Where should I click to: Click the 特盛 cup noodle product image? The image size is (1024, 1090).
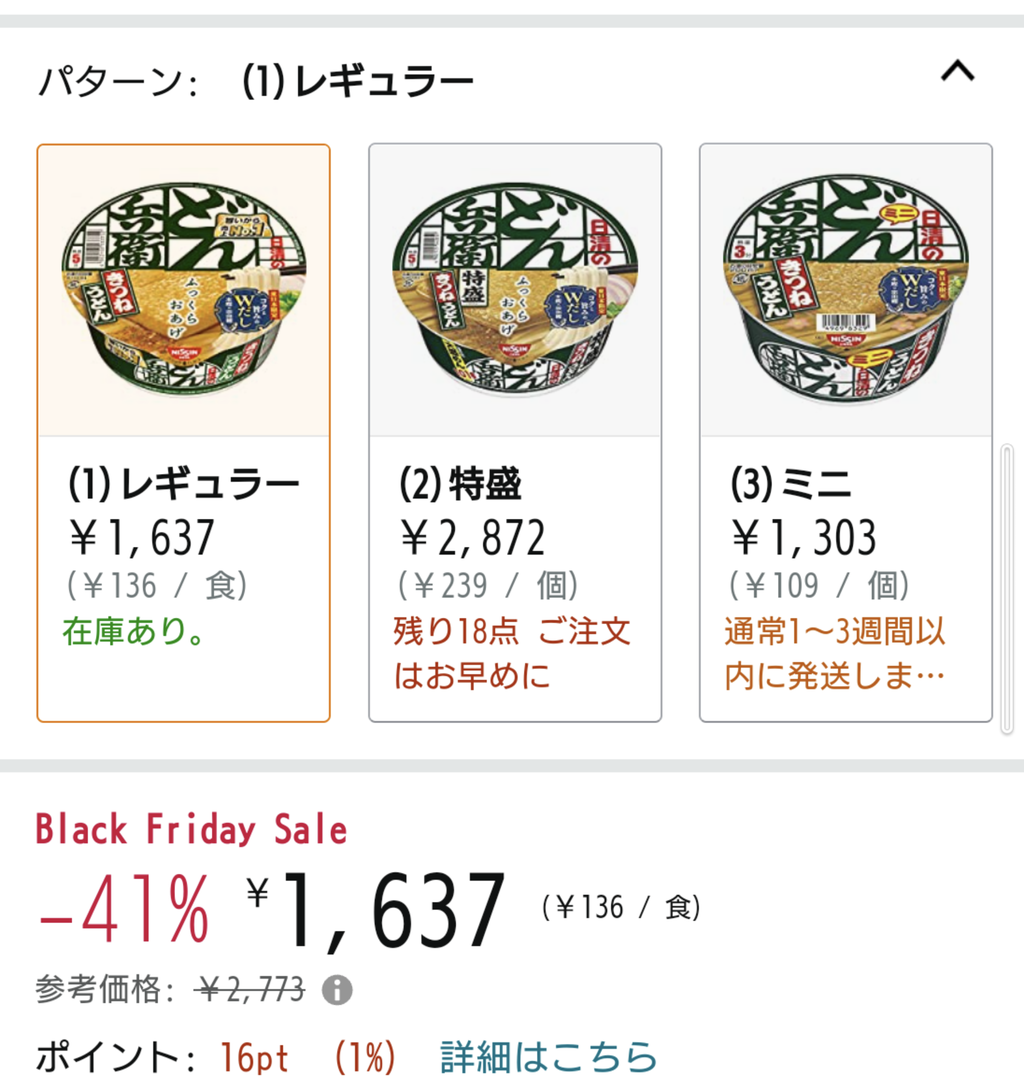point(515,291)
